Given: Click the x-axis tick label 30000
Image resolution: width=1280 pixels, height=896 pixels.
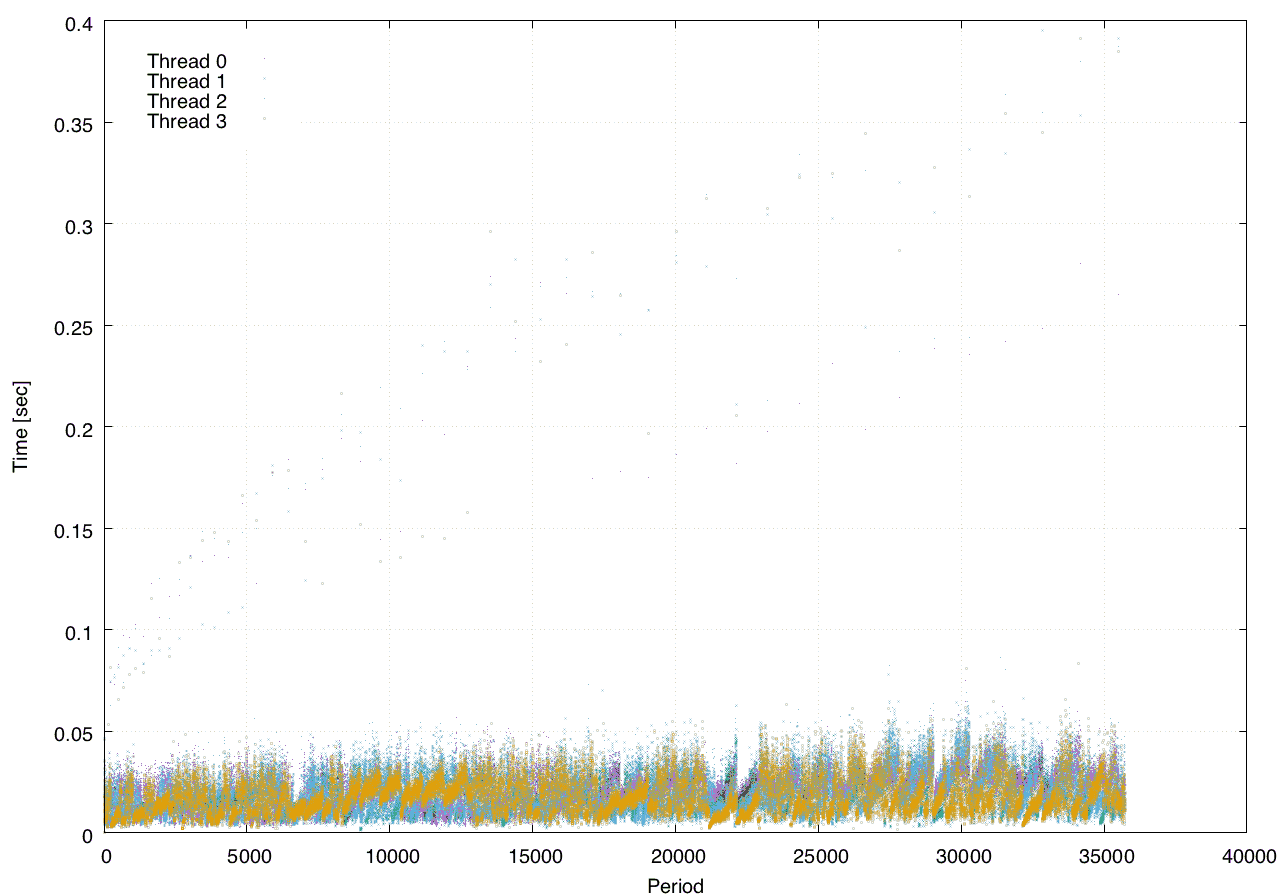Looking at the screenshot, I should (961, 856).
